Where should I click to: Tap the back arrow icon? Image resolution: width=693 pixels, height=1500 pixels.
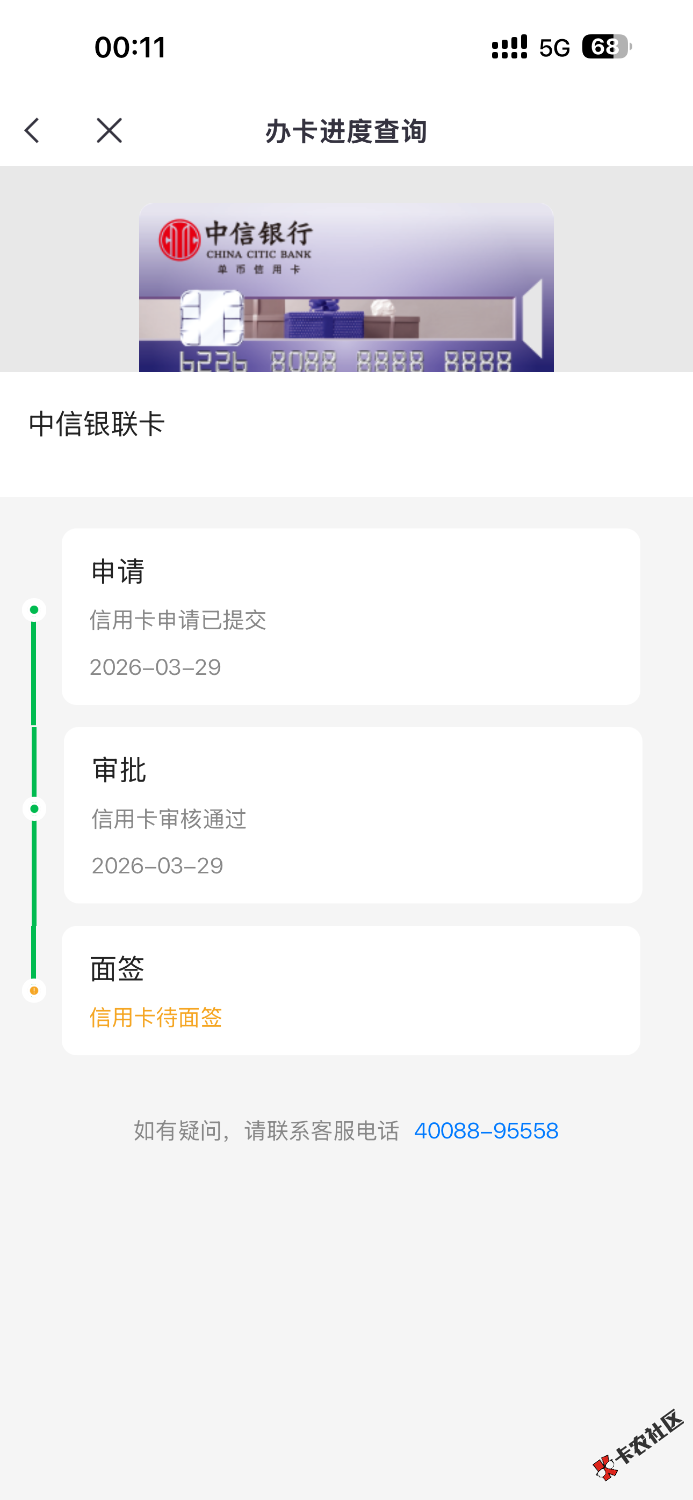32,130
